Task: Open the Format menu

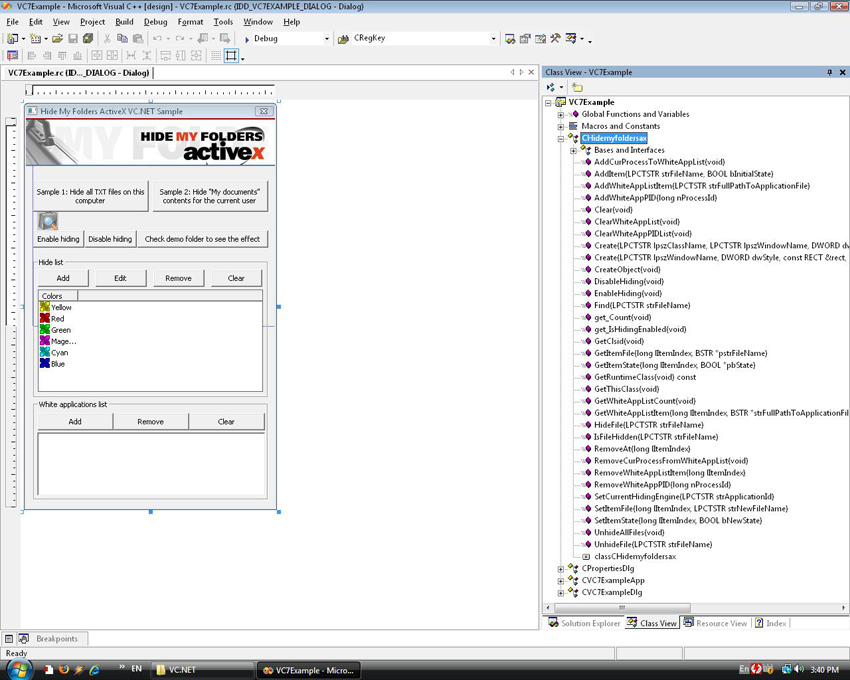Action: [x=190, y=22]
